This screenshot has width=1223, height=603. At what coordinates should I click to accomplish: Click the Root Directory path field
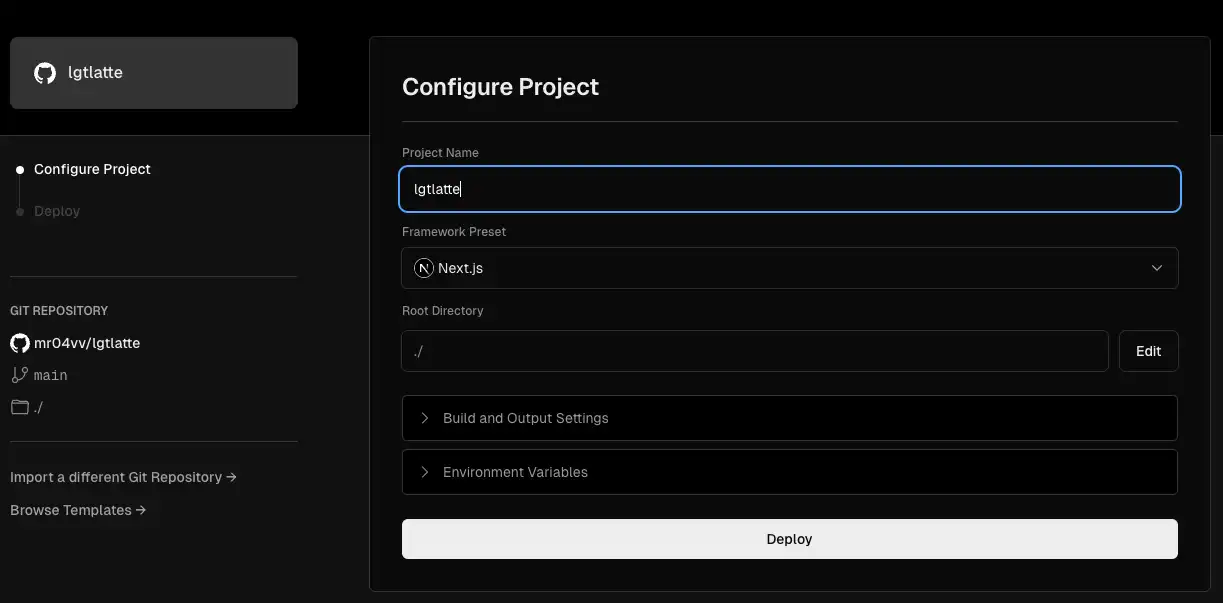(754, 351)
